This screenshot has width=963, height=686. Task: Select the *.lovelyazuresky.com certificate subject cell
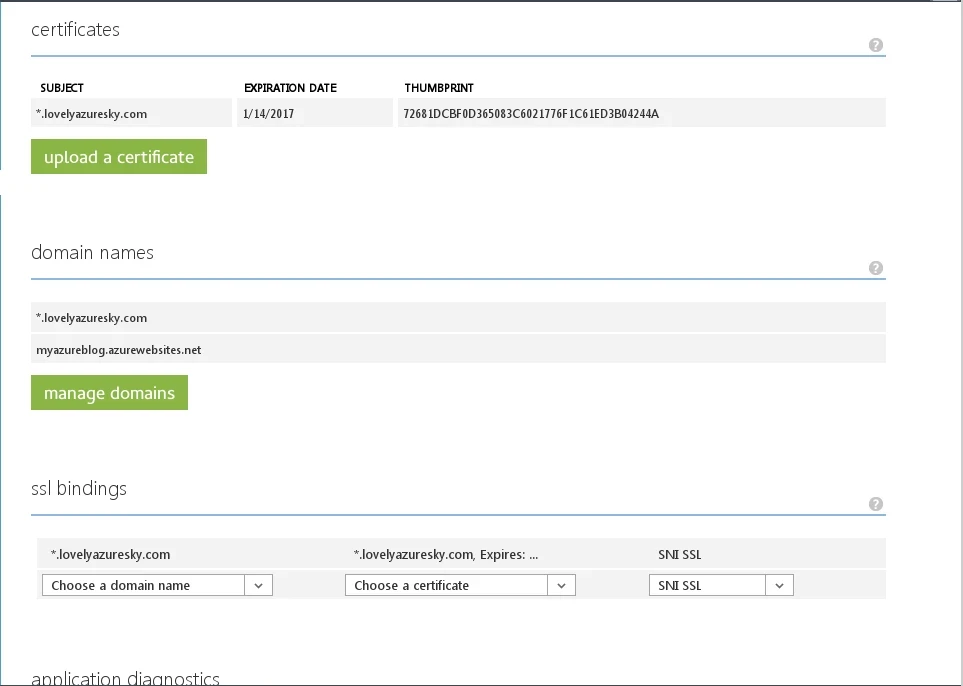tap(93, 114)
